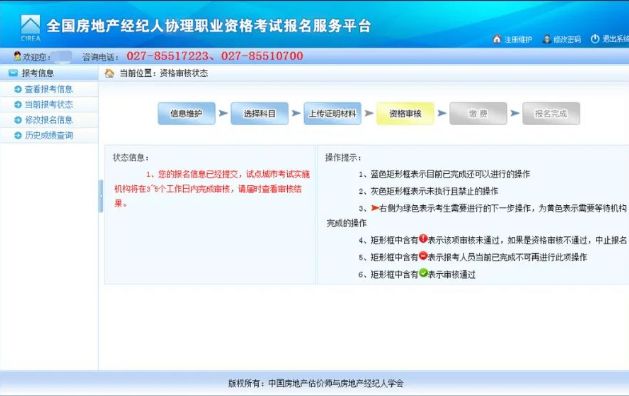Collapse the left sidebar with splitter handle

tap(101, 196)
